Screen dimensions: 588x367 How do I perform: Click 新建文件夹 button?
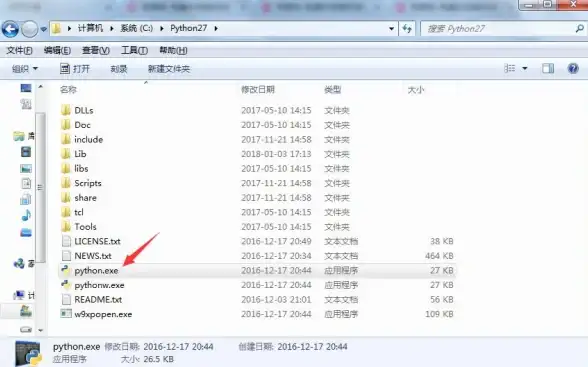click(169, 69)
